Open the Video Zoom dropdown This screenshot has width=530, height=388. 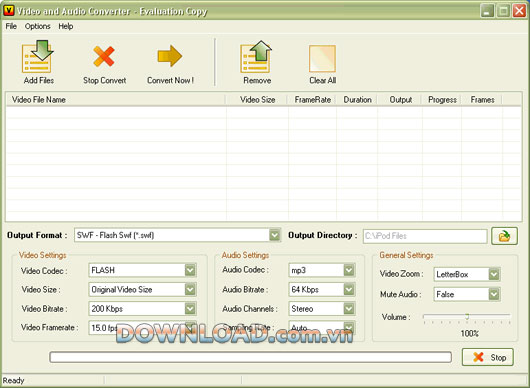click(x=494, y=274)
